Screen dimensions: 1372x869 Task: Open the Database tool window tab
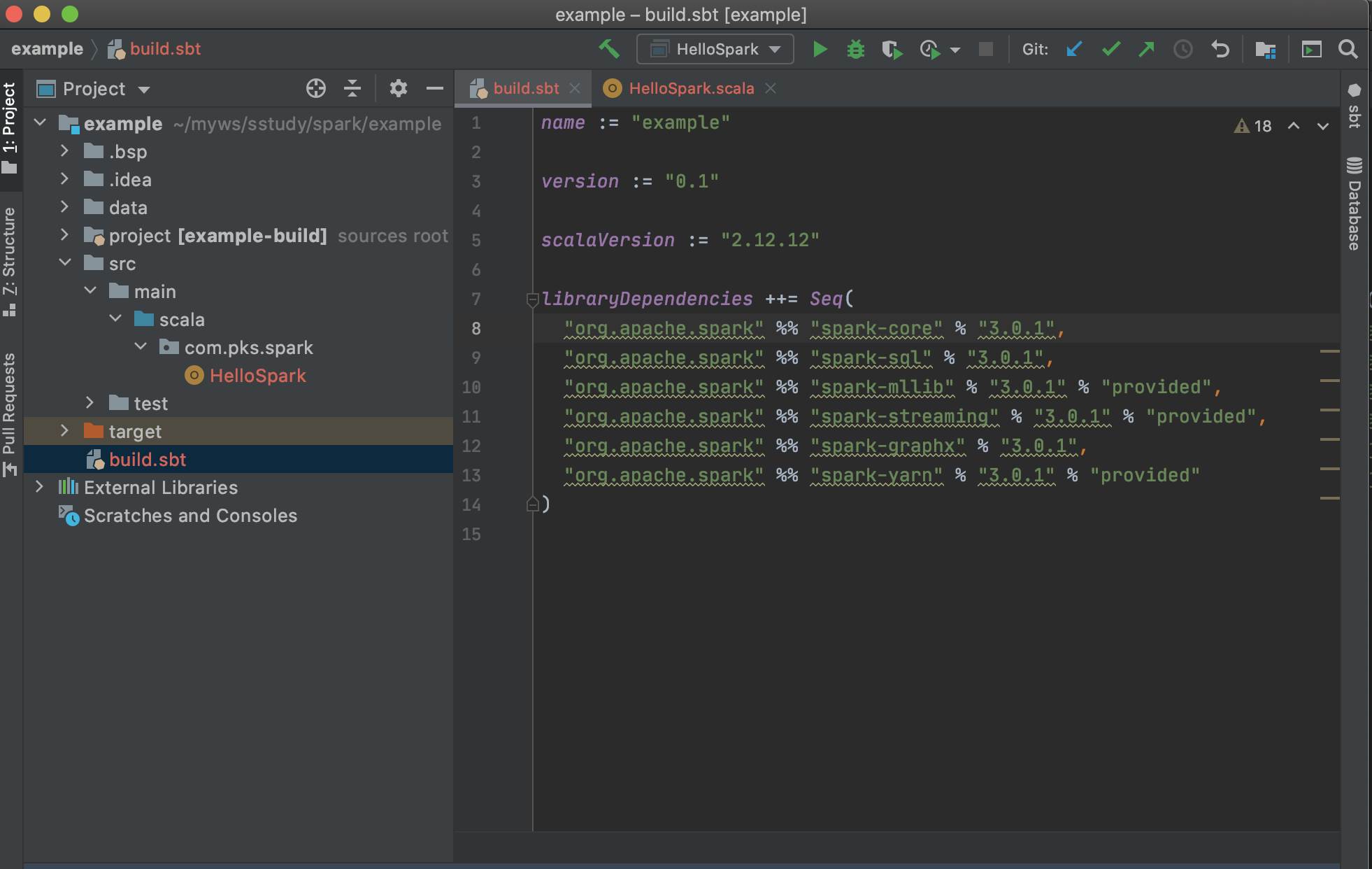tap(1355, 204)
